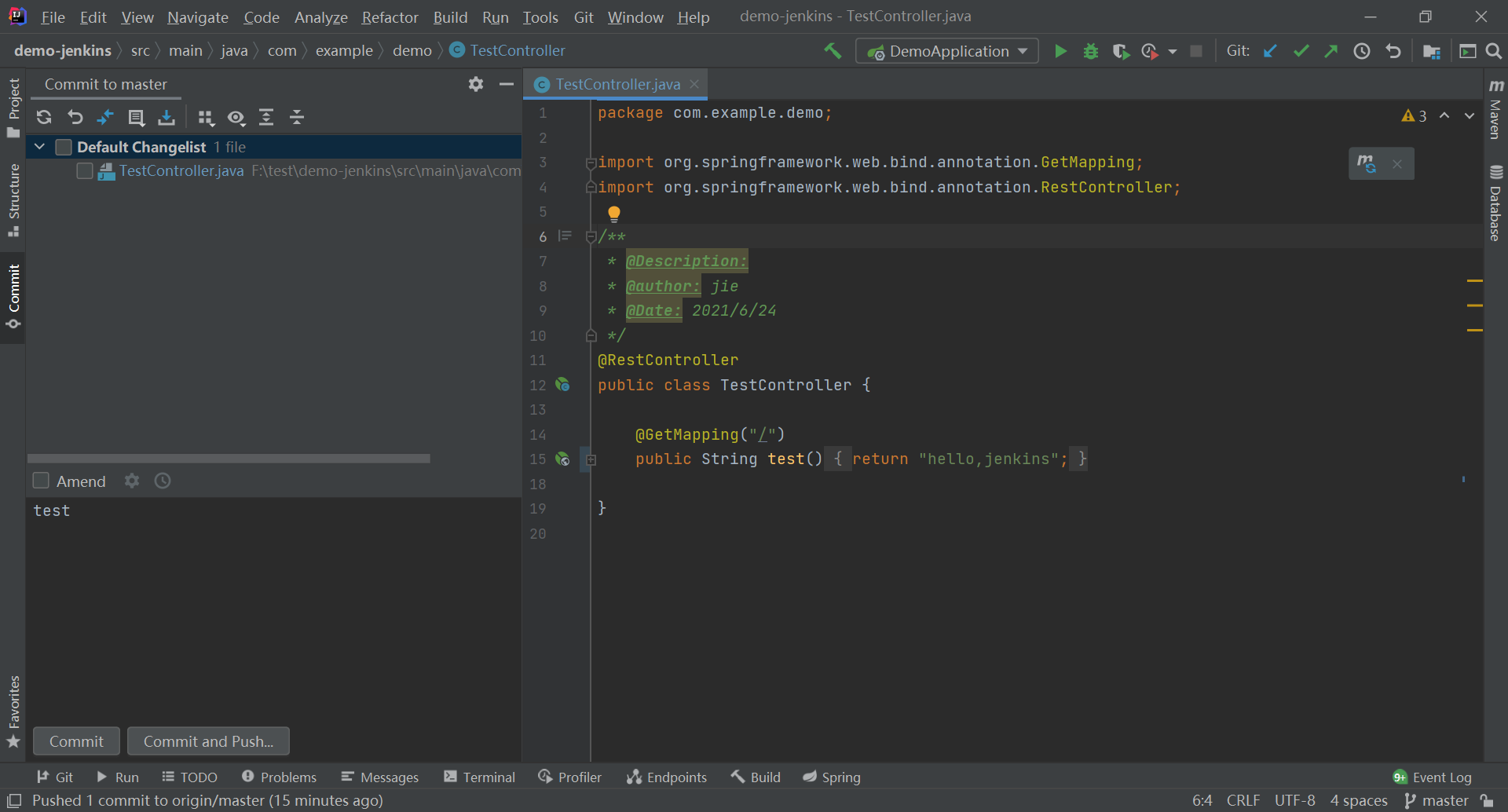Open the Changelists icon in commit toolbar
The width and height of the screenshot is (1508, 812).
click(136, 118)
